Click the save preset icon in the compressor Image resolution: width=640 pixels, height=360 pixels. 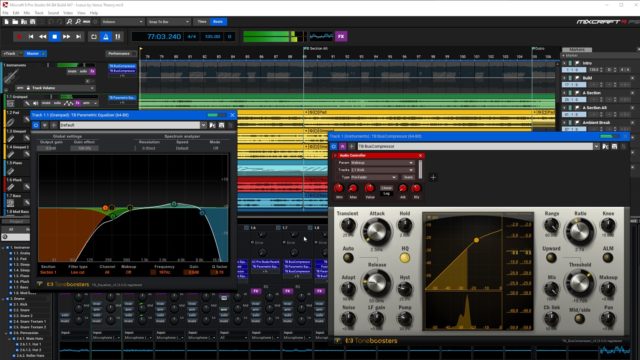coord(614,146)
